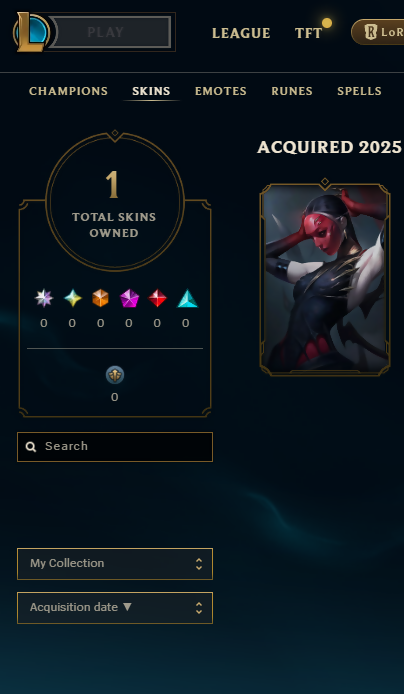Click the white-purple Transcendent gem icon
The image size is (404, 694).
[44, 298]
